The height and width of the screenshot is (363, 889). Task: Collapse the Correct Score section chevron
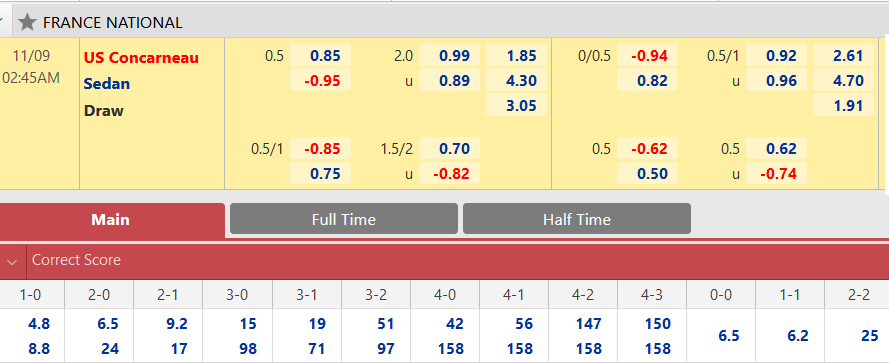12,261
